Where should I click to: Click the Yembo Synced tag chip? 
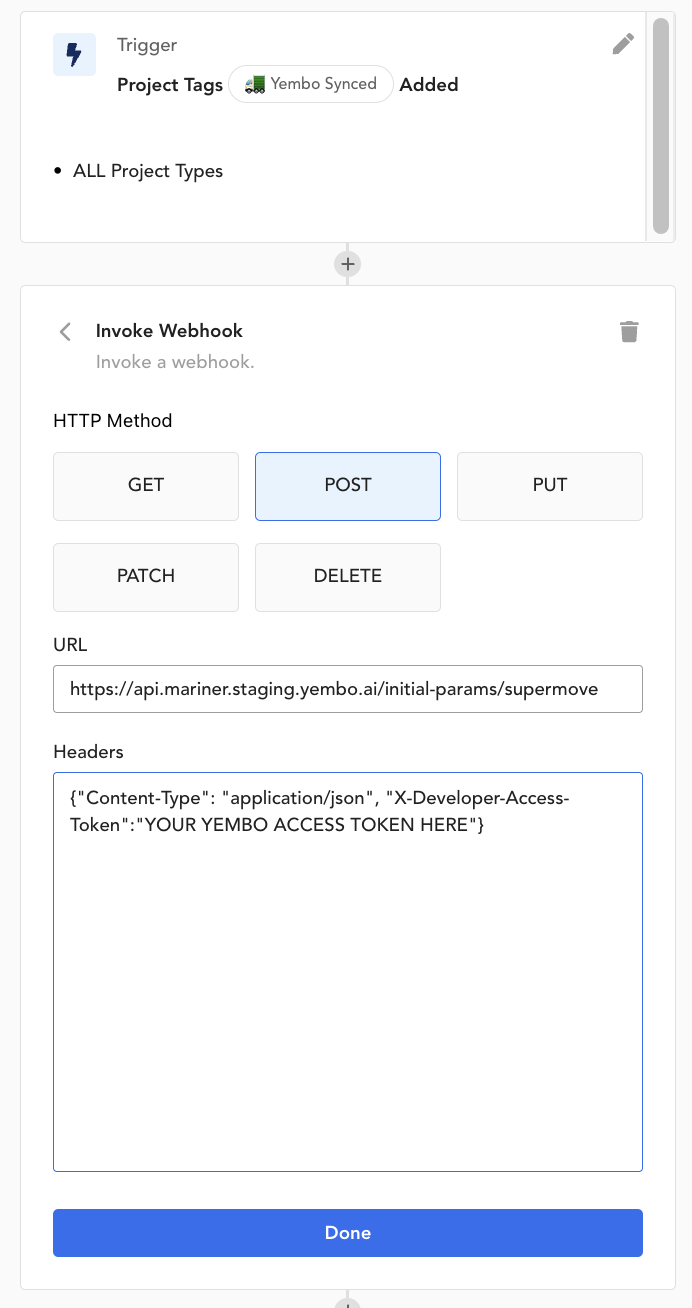pyautogui.click(x=311, y=84)
